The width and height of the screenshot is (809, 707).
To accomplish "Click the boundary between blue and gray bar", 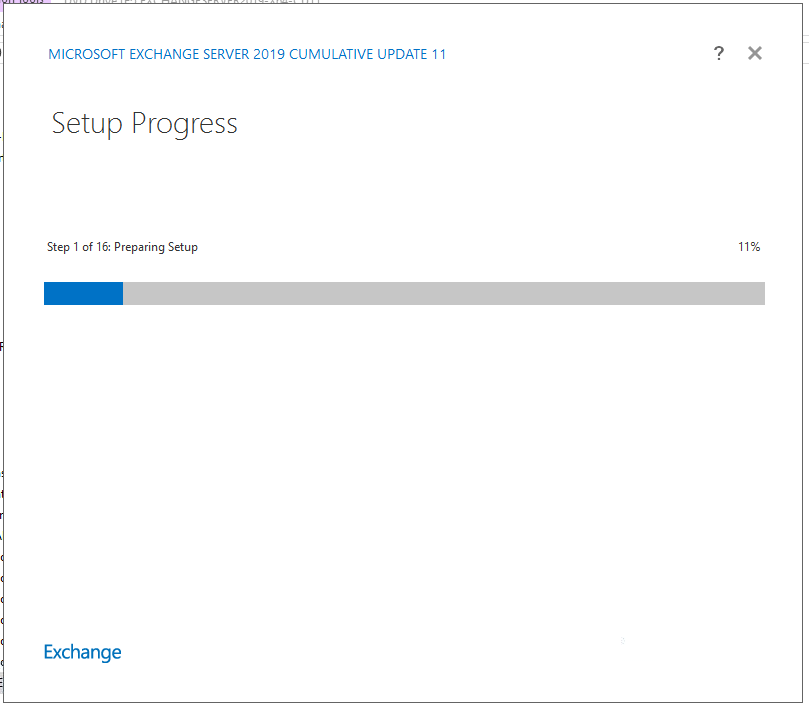I will 123,294.
